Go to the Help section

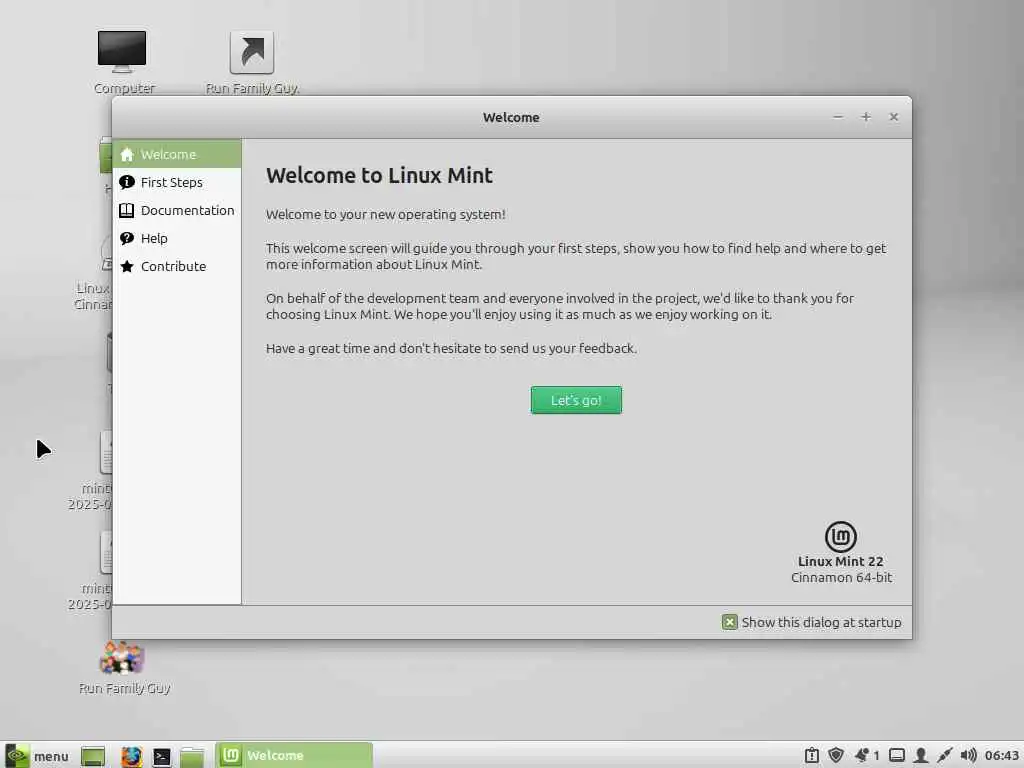177,238
